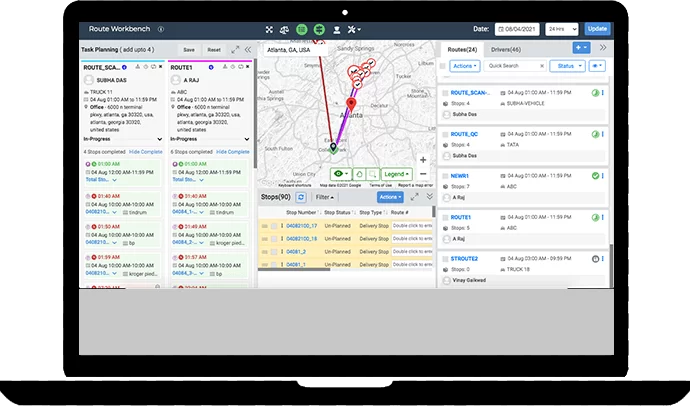Click the upload icon on ROUTE1 card header
690x406 pixels.
225,67
